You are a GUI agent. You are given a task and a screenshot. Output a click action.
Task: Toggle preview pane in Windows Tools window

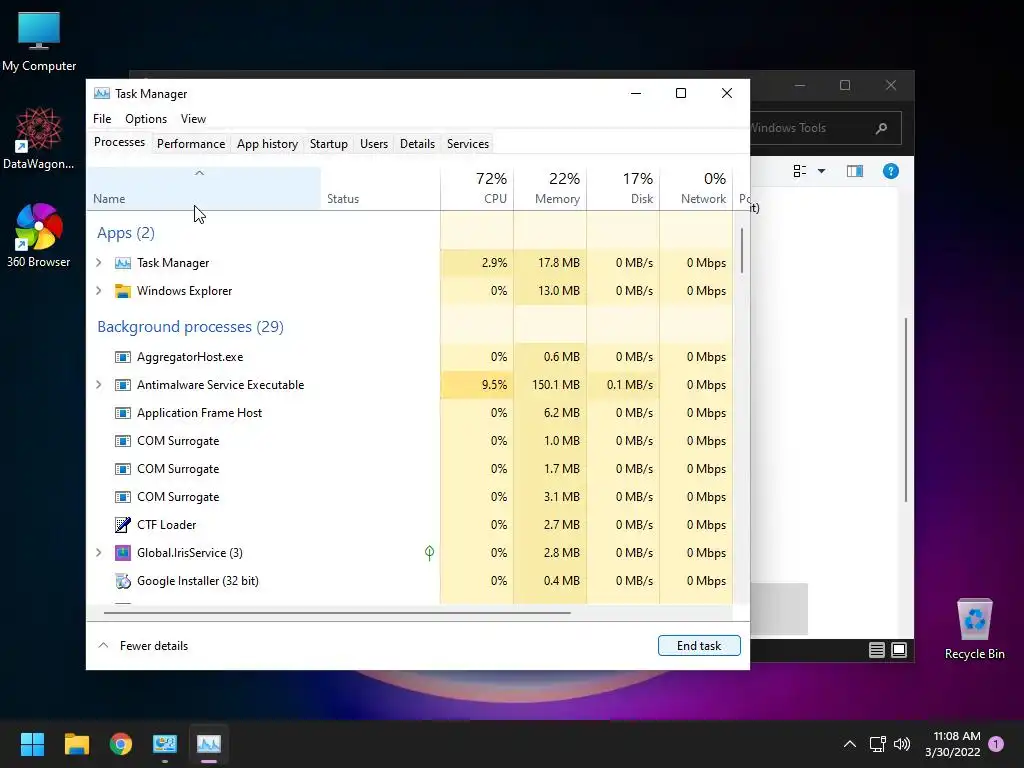coord(854,171)
